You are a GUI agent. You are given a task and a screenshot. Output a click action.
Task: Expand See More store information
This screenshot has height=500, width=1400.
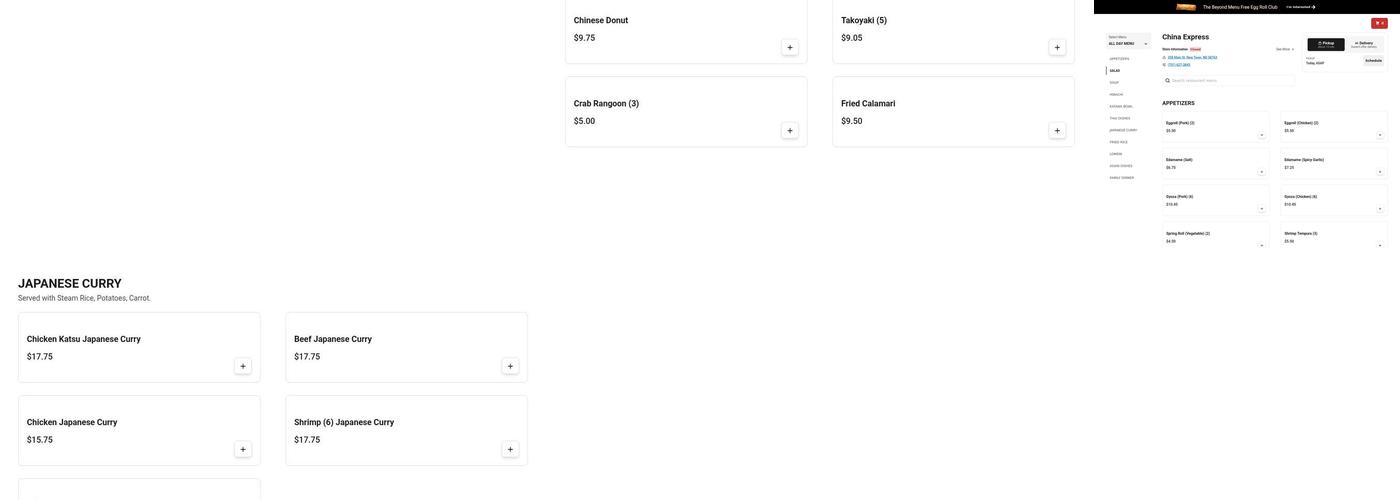tap(1284, 49)
